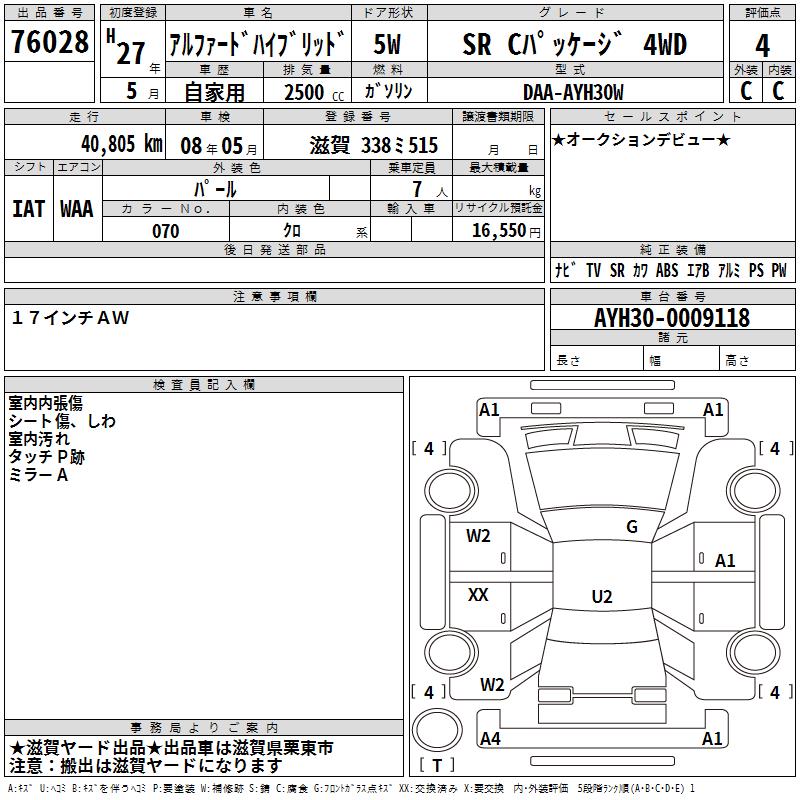Select the 注意事項欄 section header
The height and width of the screenshot is (800, 800).
click(274, 297)
